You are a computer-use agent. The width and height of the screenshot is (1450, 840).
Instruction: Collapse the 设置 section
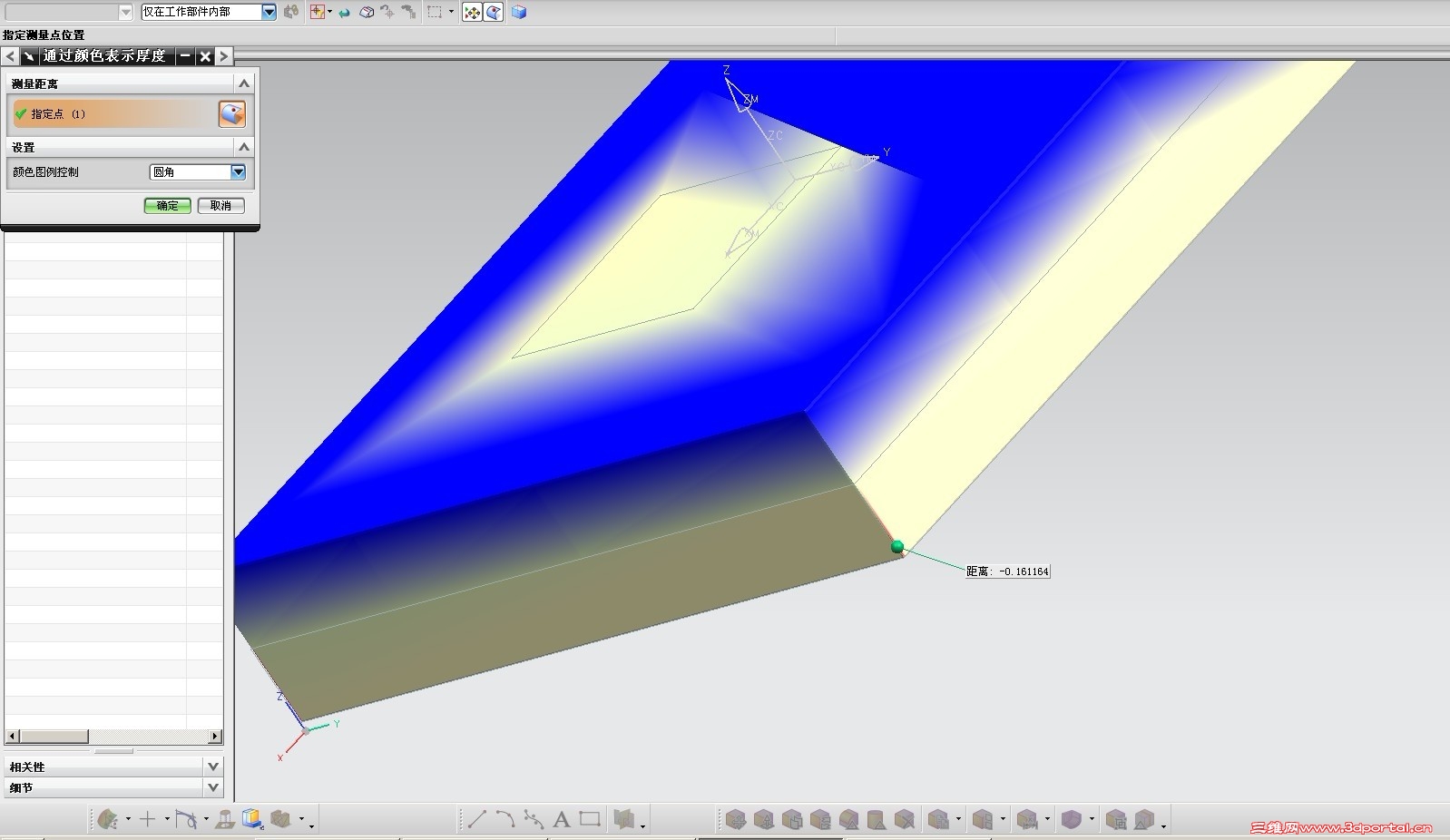243,147
